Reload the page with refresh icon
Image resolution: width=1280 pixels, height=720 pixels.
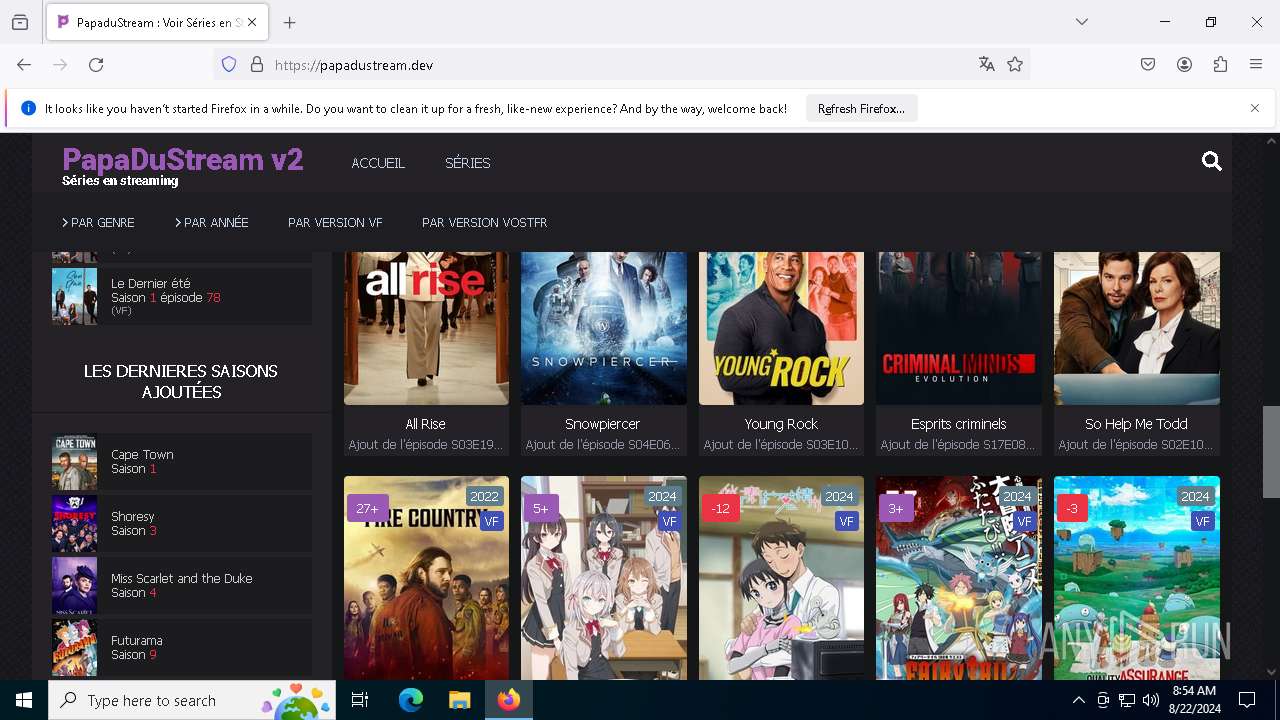pos(96,65)
